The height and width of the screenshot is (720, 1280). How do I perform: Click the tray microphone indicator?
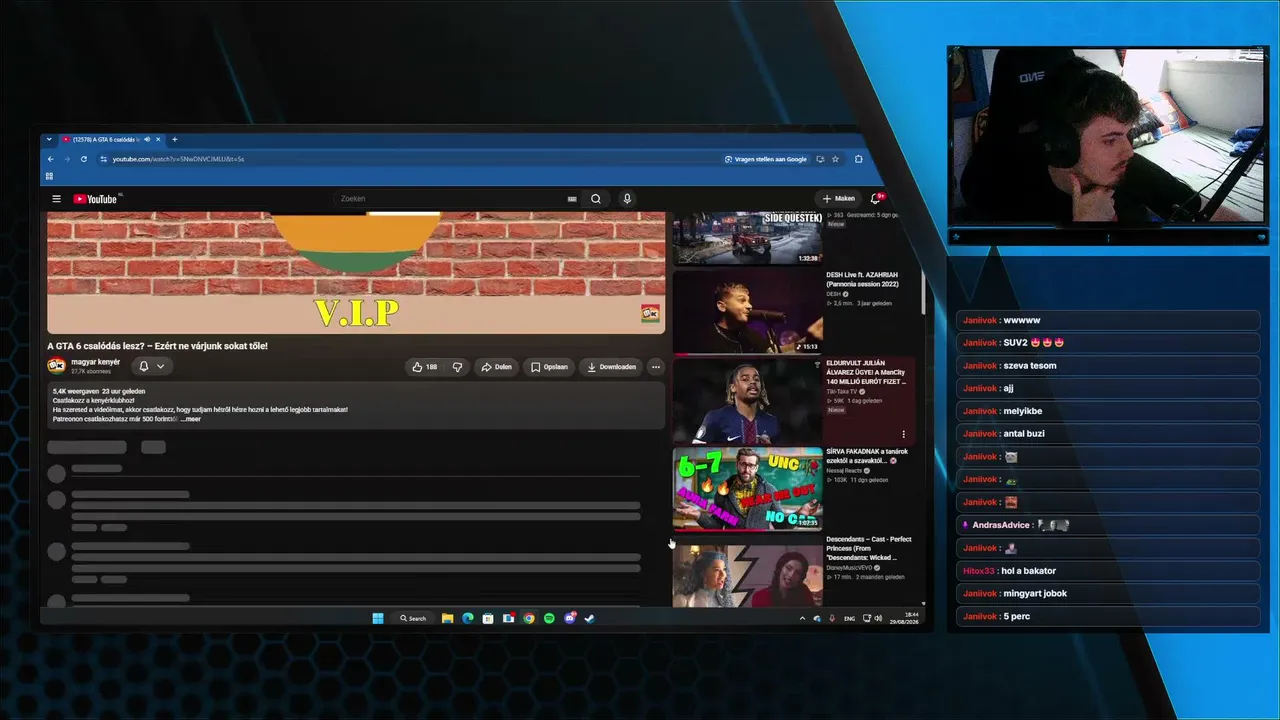[x=832, y=619]
